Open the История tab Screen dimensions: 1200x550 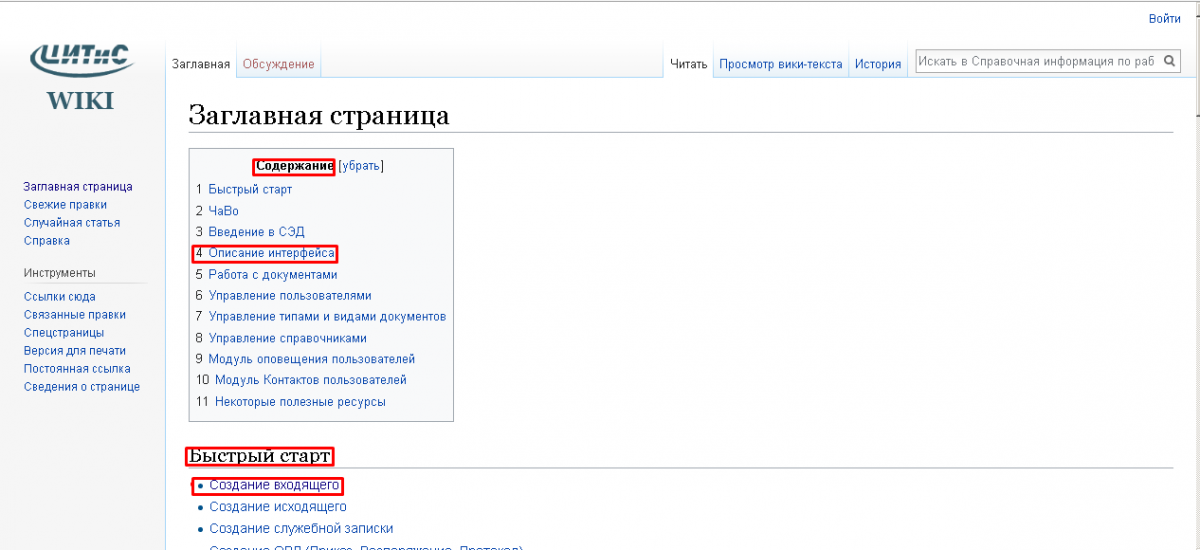(x=877, y=64)
